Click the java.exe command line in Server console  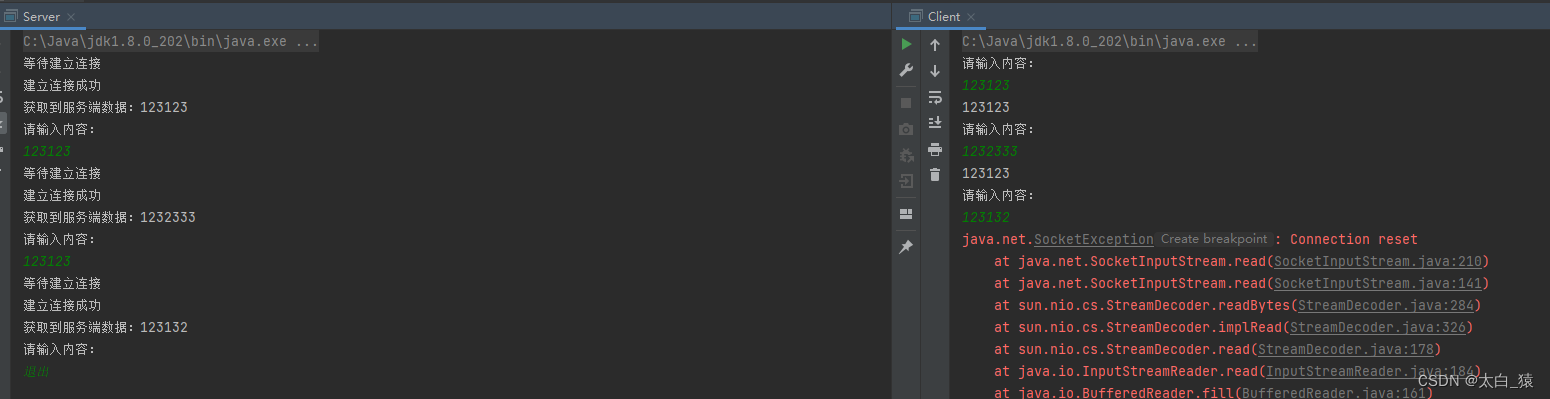pos(171,41)
